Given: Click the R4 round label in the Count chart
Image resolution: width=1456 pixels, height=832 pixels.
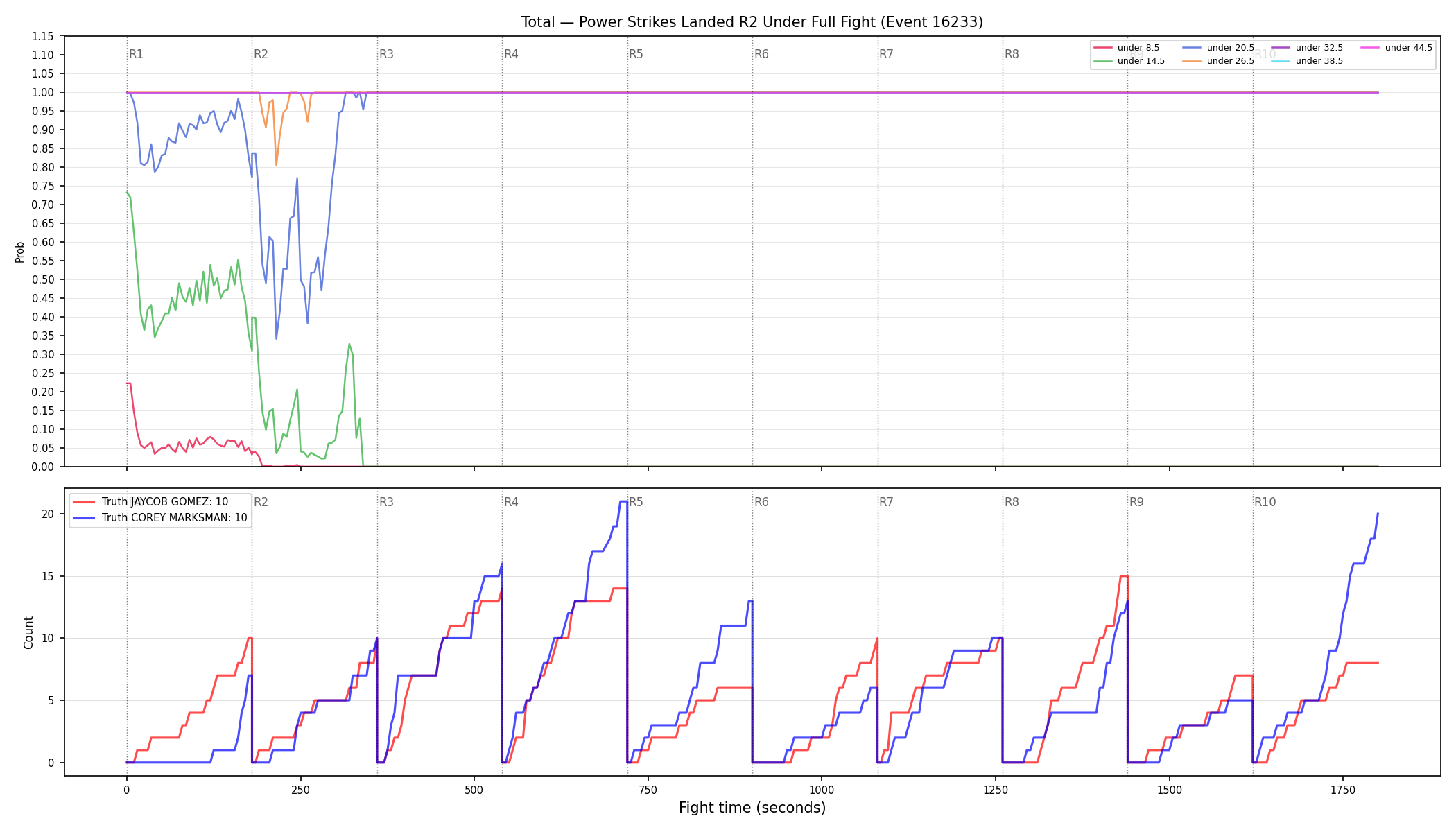Looking at the screenshot, I should 511,502.
